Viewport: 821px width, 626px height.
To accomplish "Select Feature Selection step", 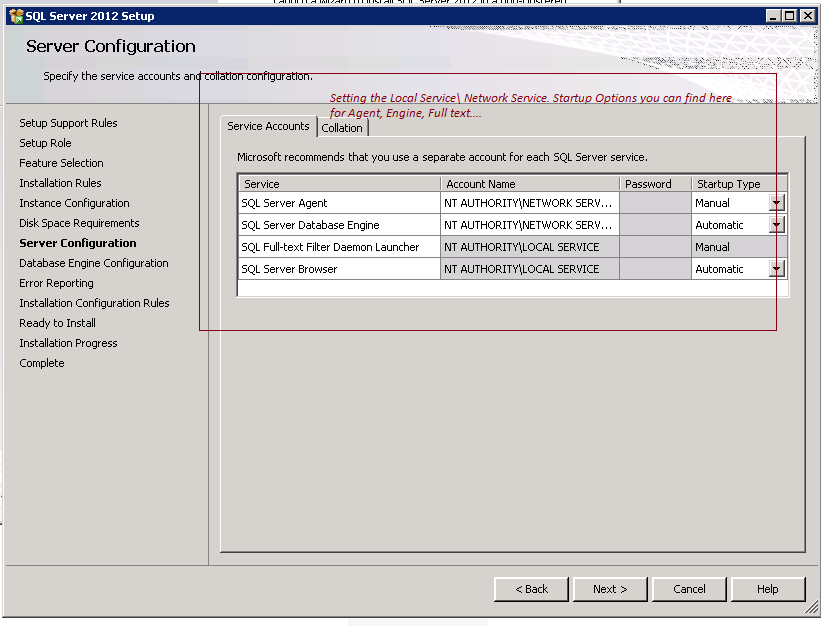I will click(61, 163).
